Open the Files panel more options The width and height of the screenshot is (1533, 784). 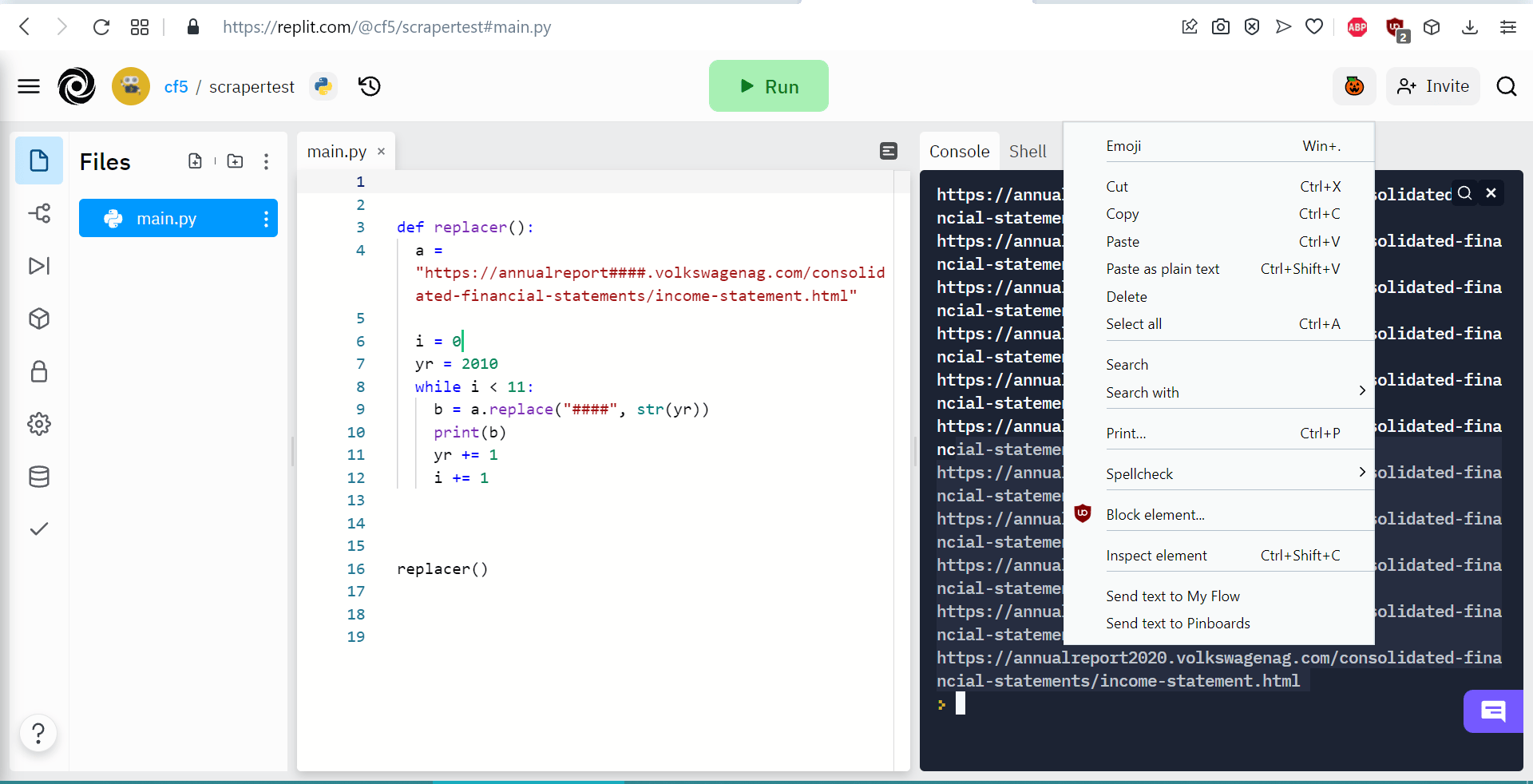pyautogui.click(x=266, y=162)
